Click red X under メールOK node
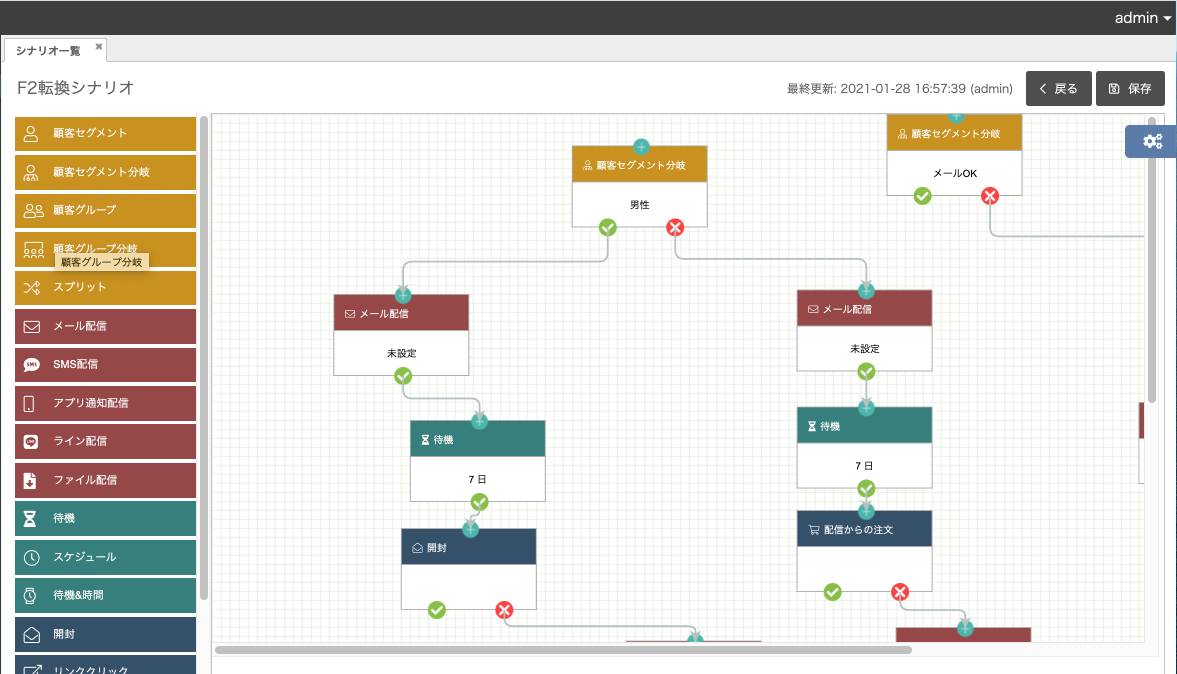 pyautogui.click(x=990, y=196)
